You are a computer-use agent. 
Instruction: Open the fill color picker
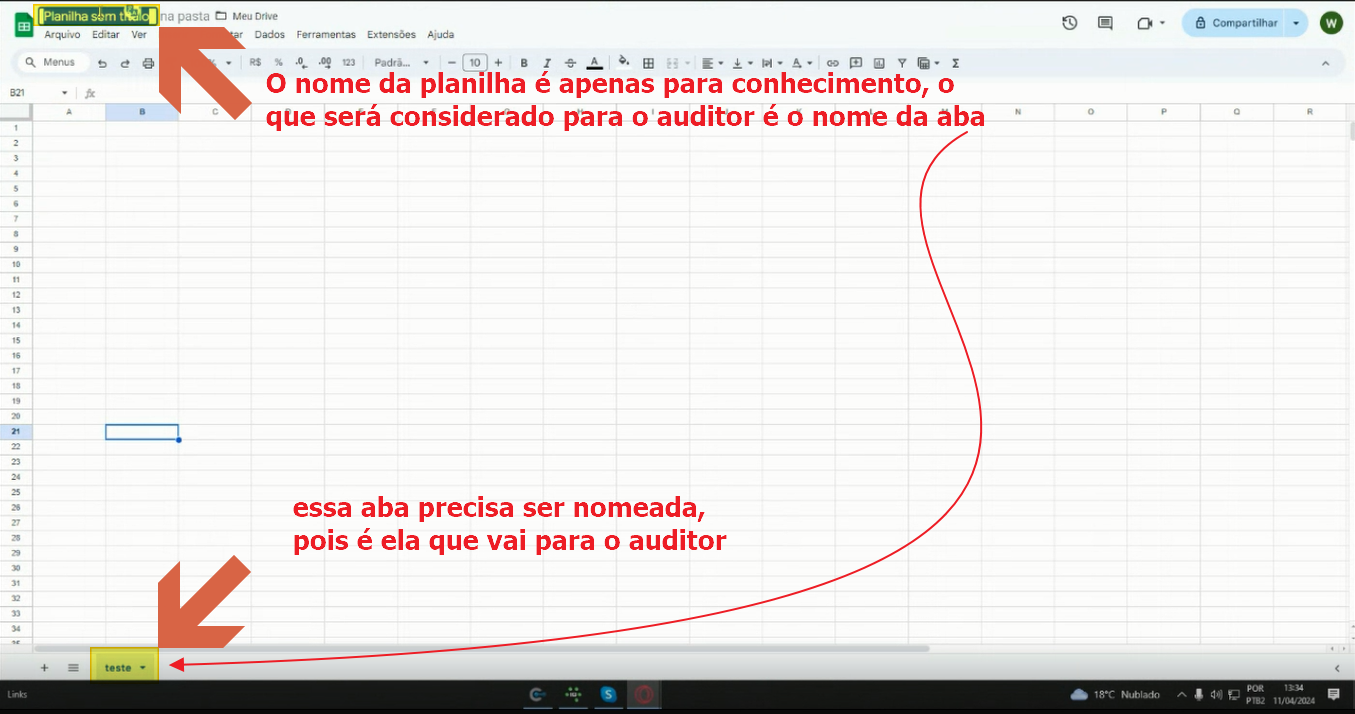tap(624, 62)
